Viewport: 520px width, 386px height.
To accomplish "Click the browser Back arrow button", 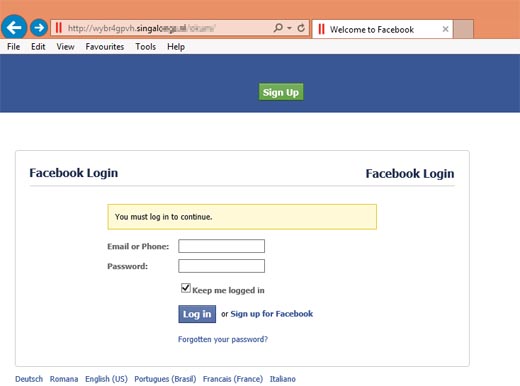I will click(14, 27).
